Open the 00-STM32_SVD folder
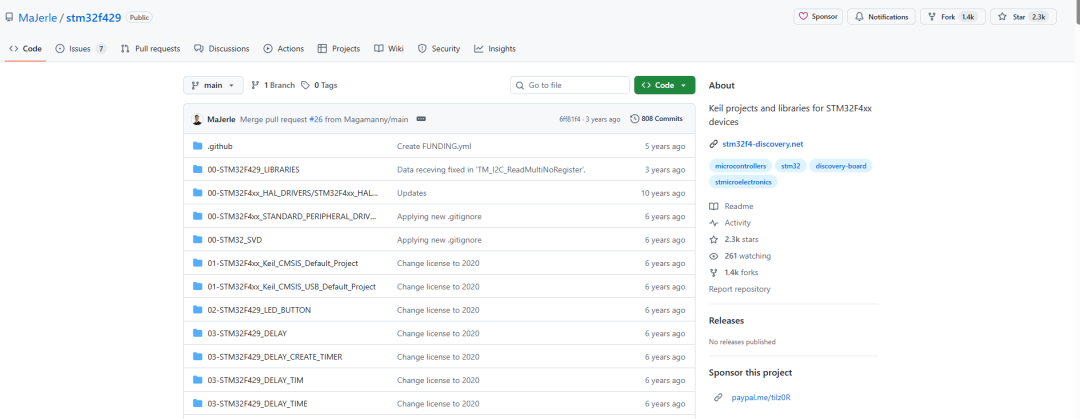Viewport: 1080px width, 419px height. [234, 240]
